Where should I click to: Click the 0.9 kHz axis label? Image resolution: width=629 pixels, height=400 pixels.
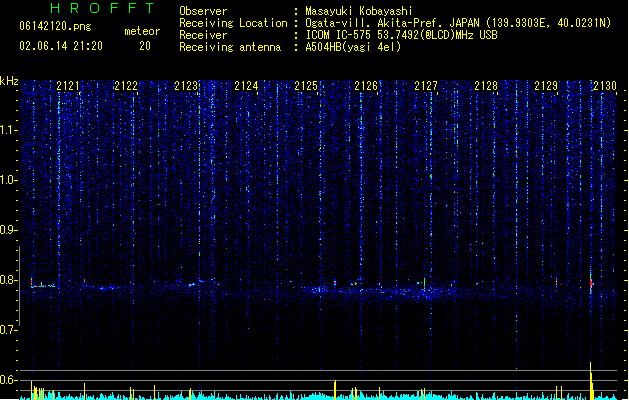(8, 230)
